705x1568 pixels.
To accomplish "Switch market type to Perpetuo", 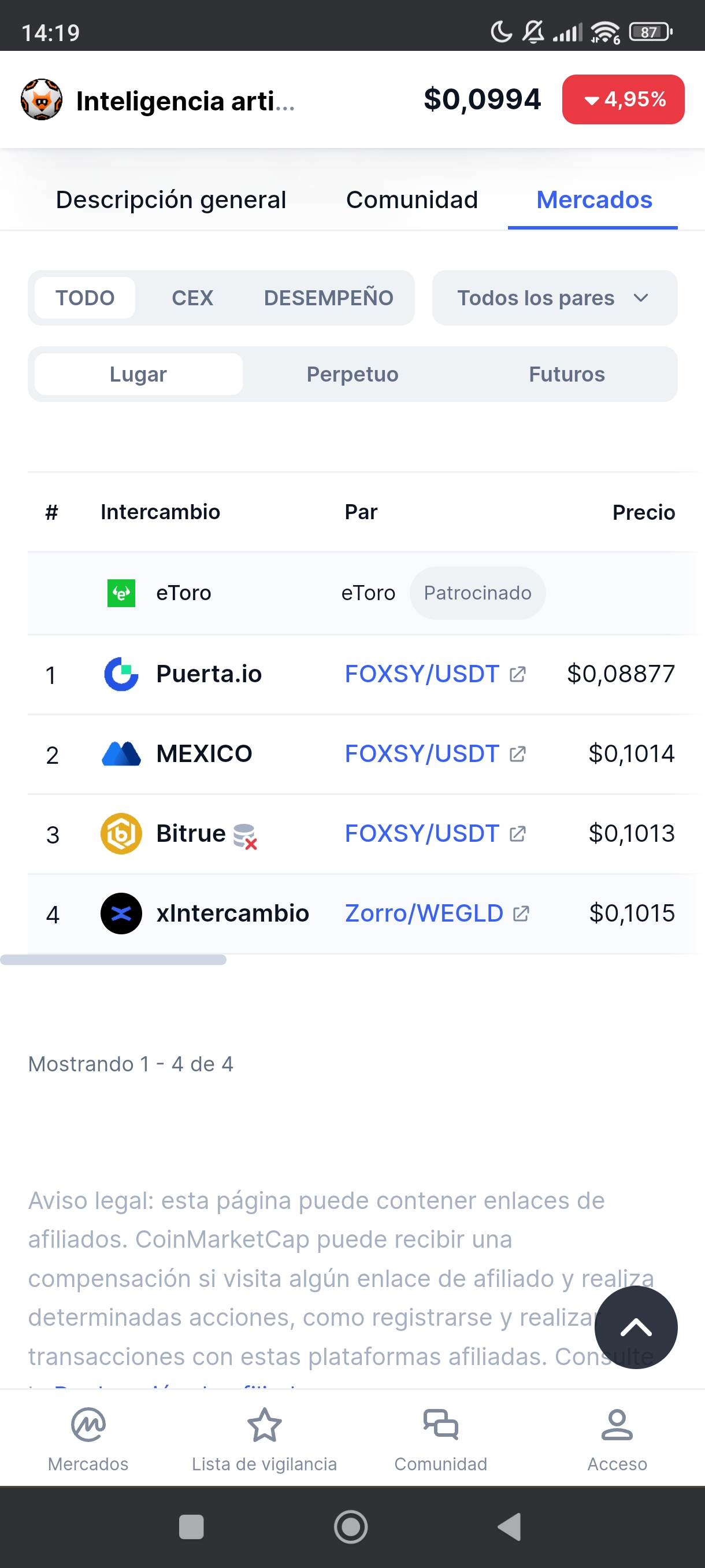I will point(353,373).
